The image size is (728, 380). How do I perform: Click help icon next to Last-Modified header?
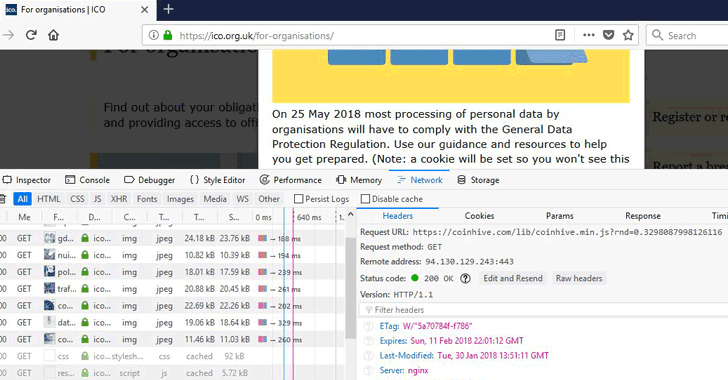click(368, 356)
